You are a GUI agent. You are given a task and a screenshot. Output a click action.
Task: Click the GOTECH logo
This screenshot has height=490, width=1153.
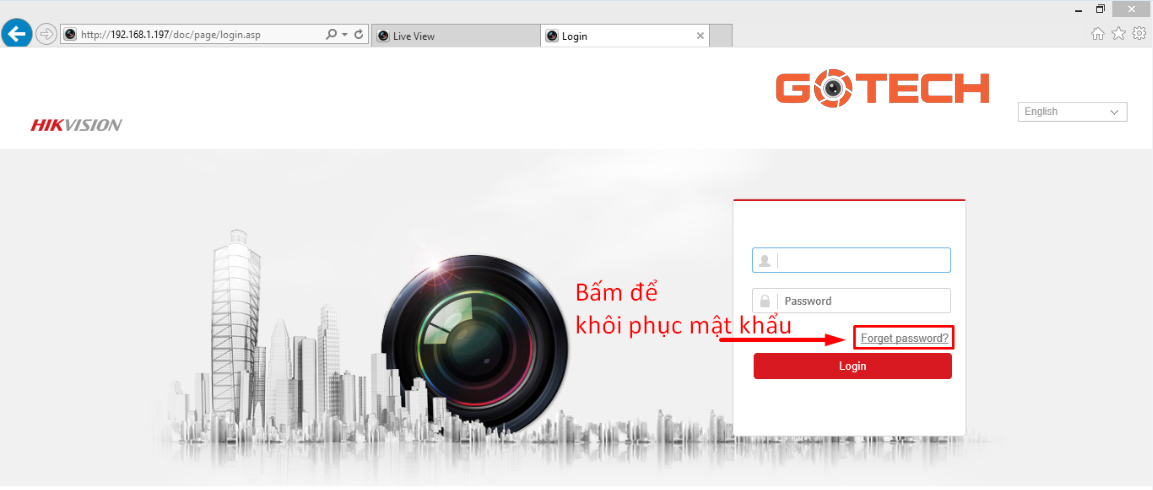[882, 88]
